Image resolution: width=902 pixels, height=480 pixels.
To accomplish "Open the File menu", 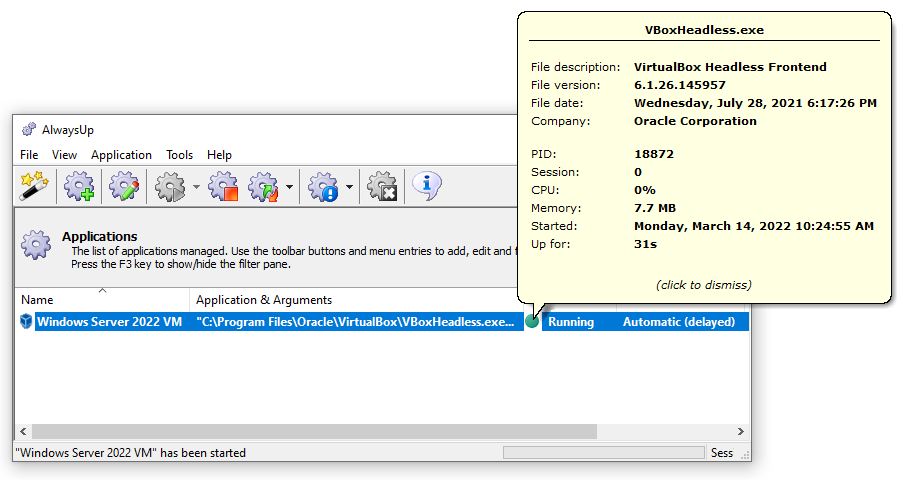I will click(x=29, y=155).
